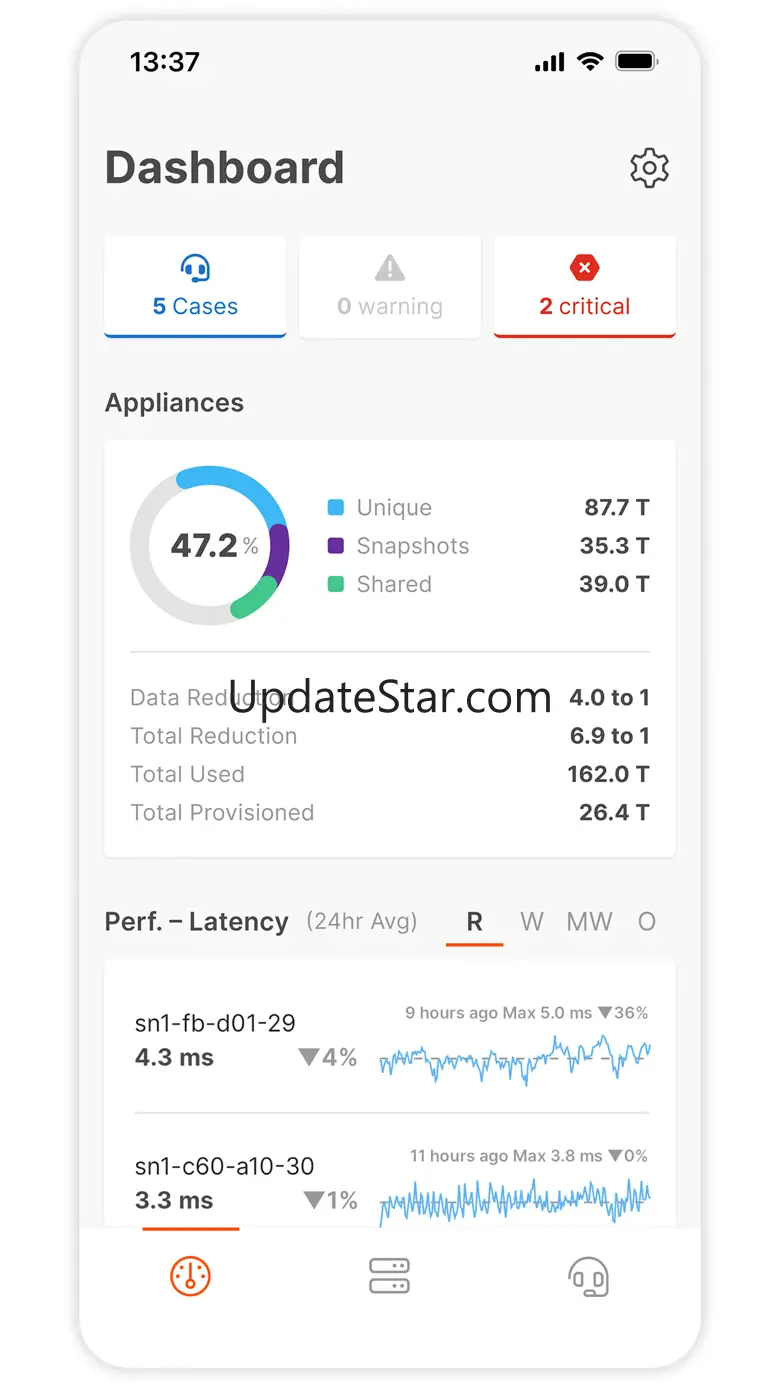The height and width of the screenshot is (1387, 780).
Task: Click the Total Reduction label
Action: [214, 736]
